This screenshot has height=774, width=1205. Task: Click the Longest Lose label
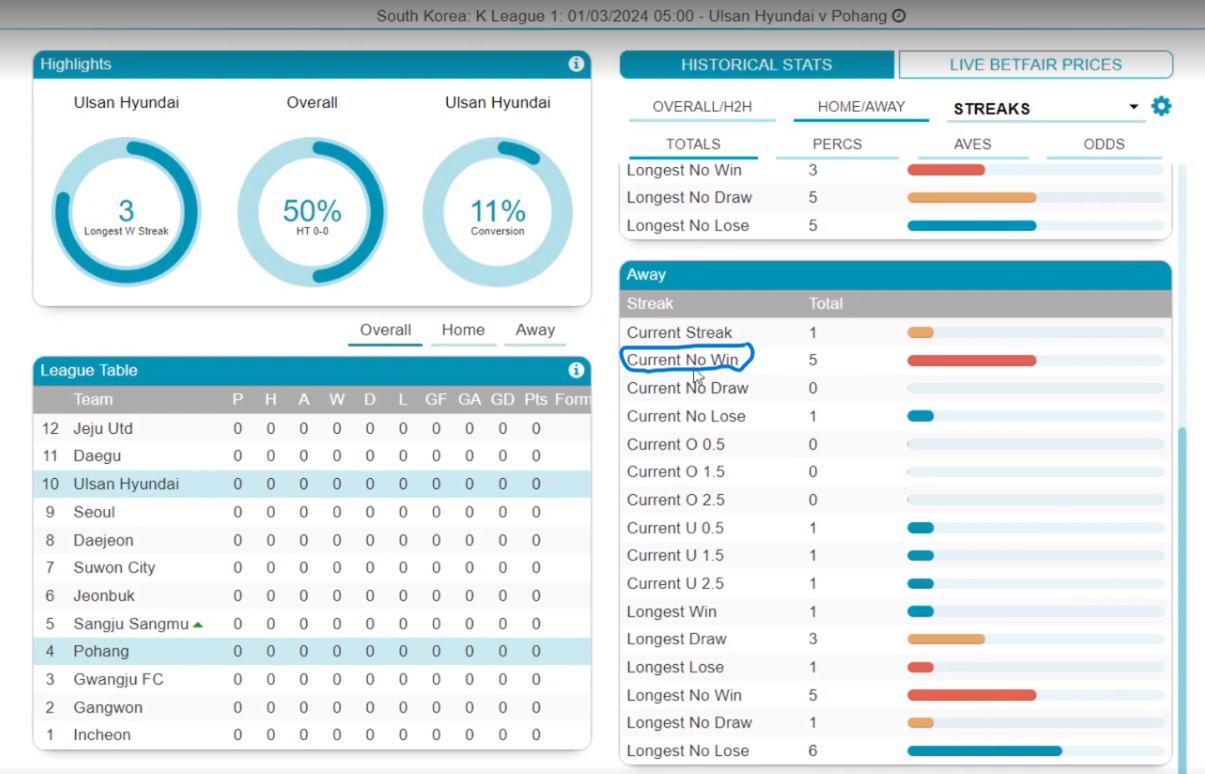675,667
